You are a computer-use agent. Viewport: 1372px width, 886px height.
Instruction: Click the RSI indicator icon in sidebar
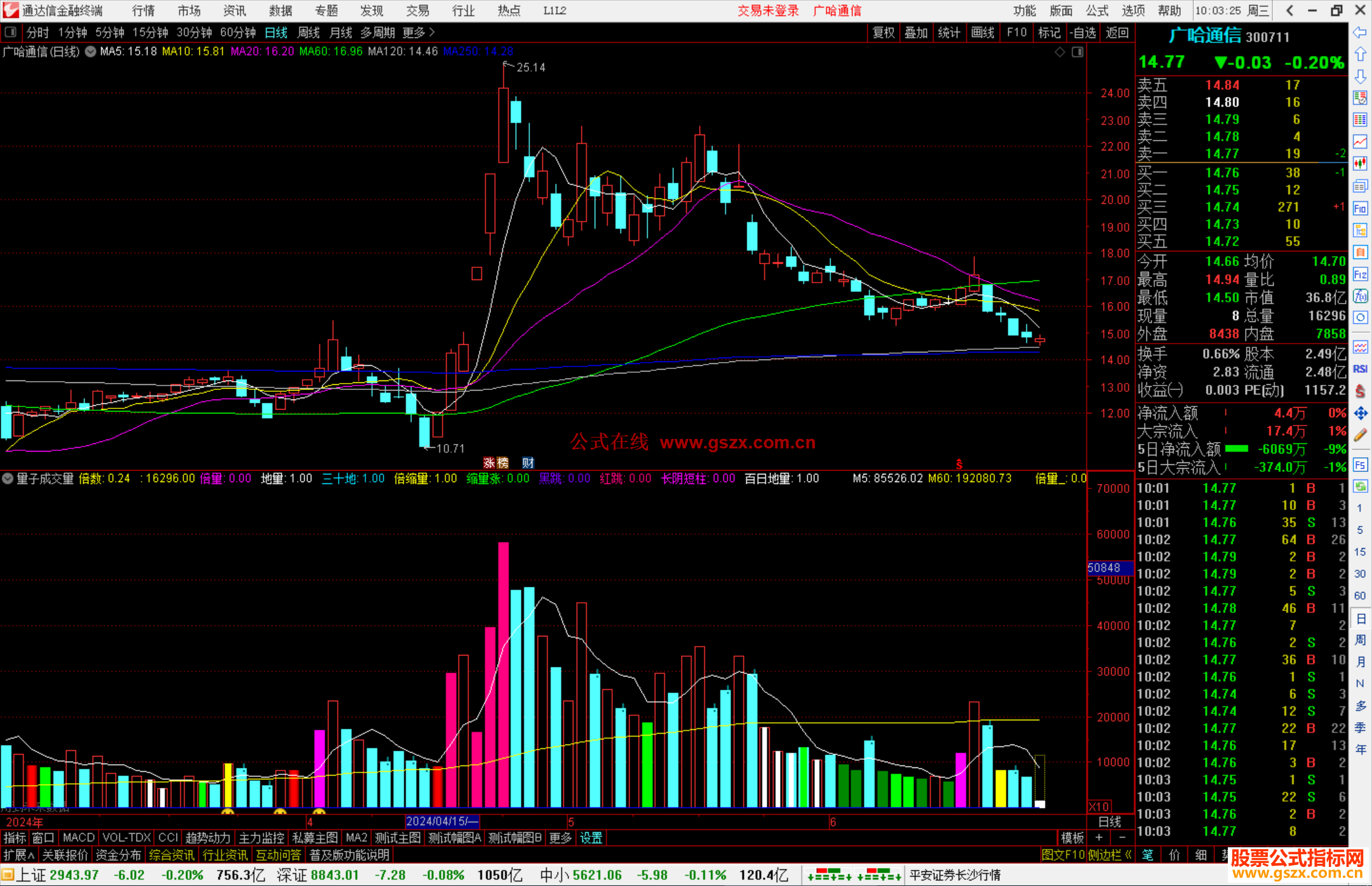coord(1360,369)
